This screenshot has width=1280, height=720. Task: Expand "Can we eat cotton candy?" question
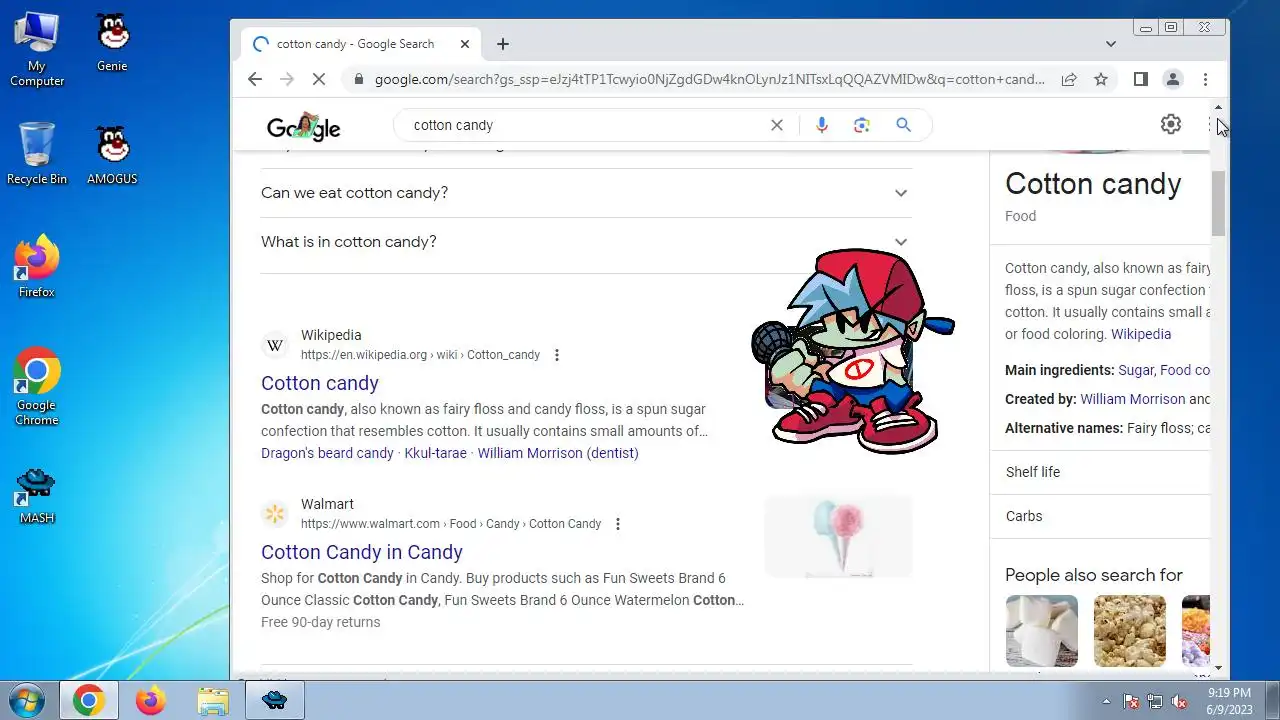586,193
